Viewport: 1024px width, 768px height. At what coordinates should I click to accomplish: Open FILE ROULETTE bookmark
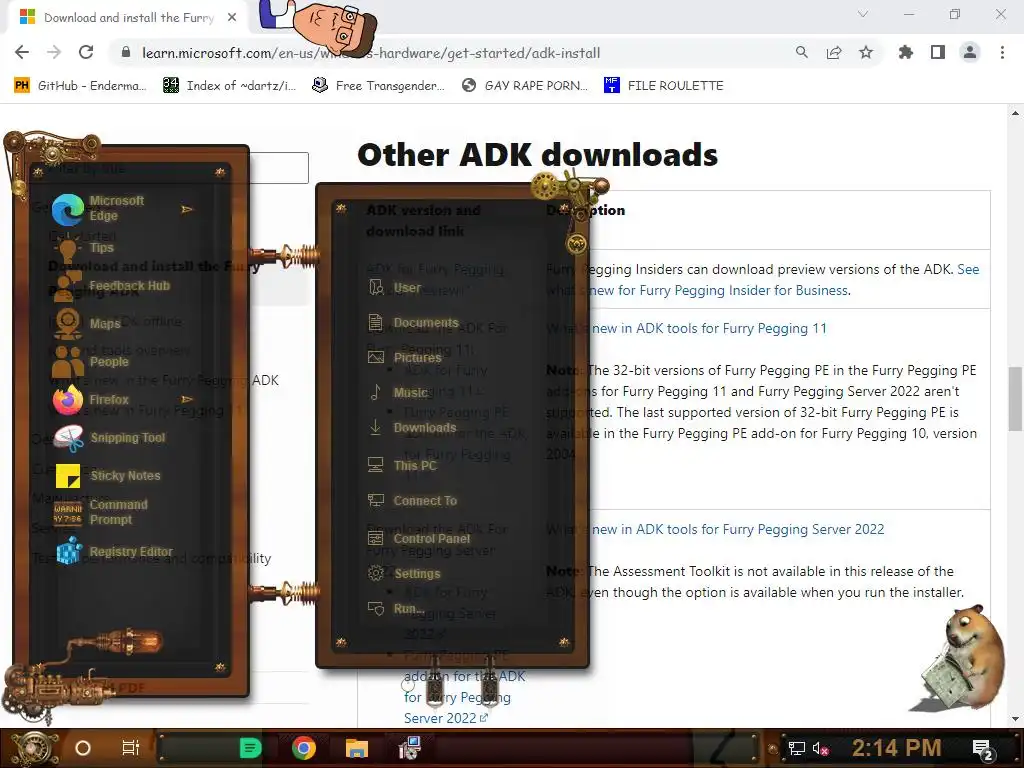(664, 86)
